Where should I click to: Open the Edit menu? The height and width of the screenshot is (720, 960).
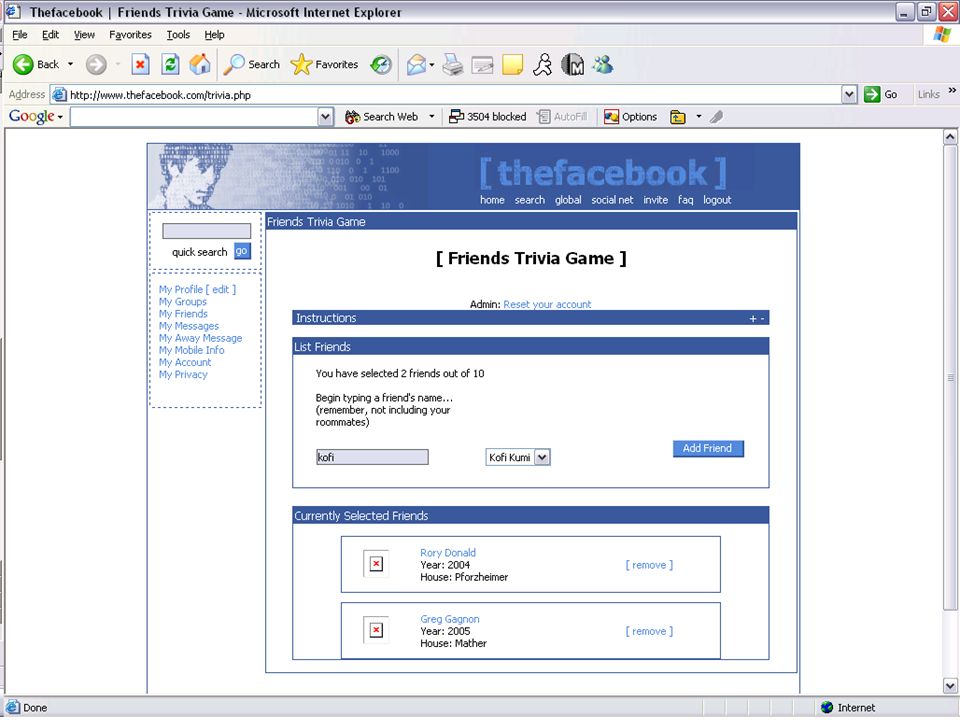50,35
